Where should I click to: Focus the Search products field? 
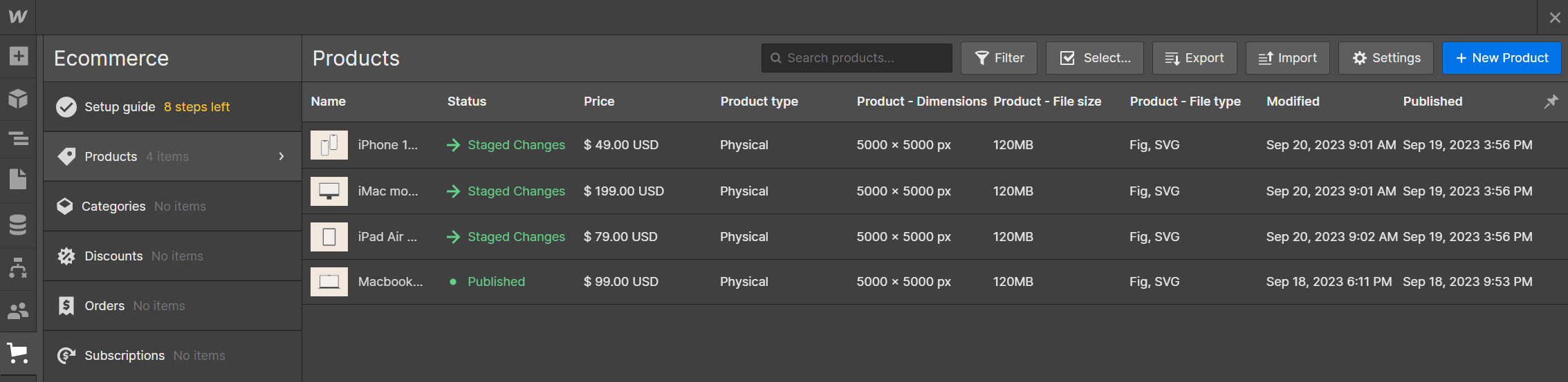(856, 58)
